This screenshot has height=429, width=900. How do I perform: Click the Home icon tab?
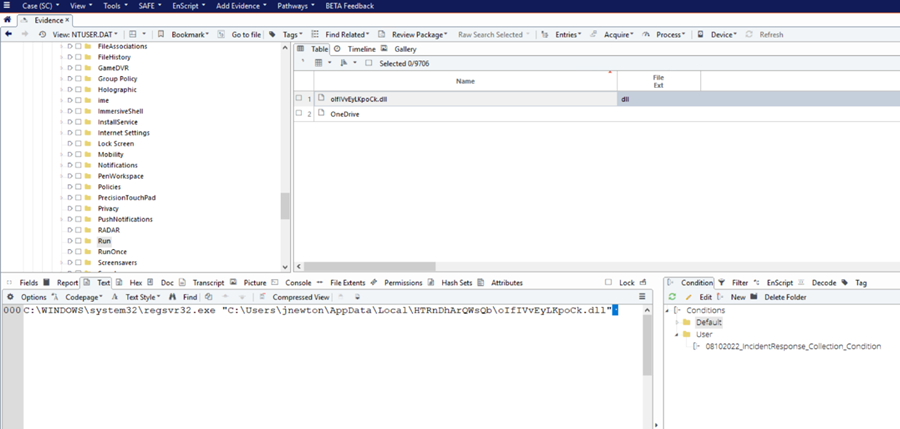[7, 20]
